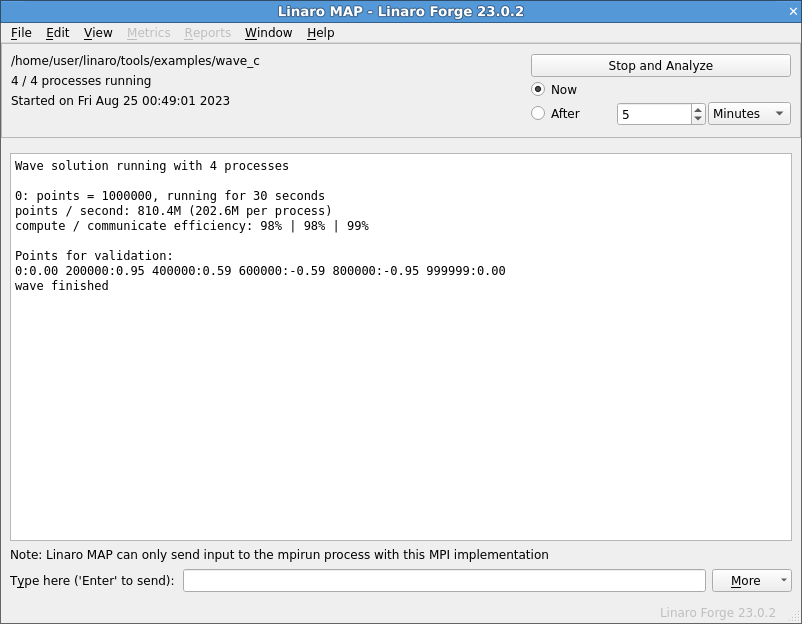Expand the More button dropdown arrow
The image size is (802, 624).
783,581
